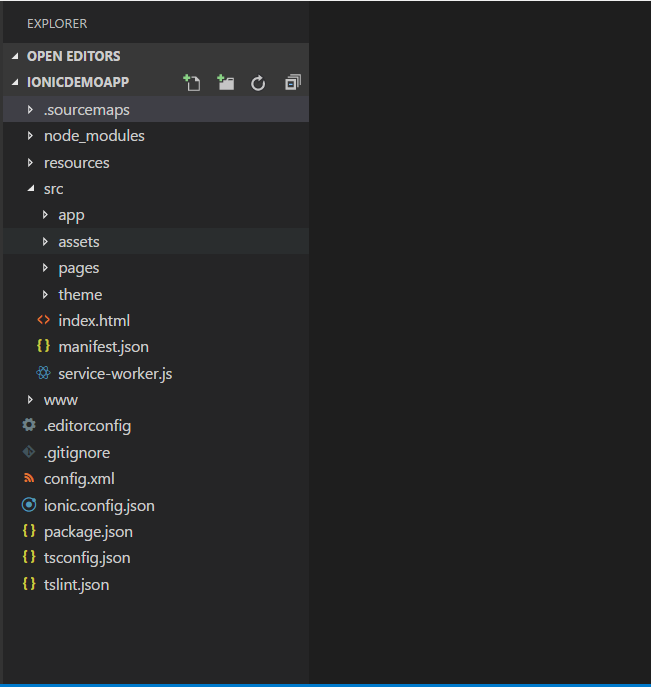Refresh the explorer file tree
This screenshot has height=687, width=651.
click(258, 83)
